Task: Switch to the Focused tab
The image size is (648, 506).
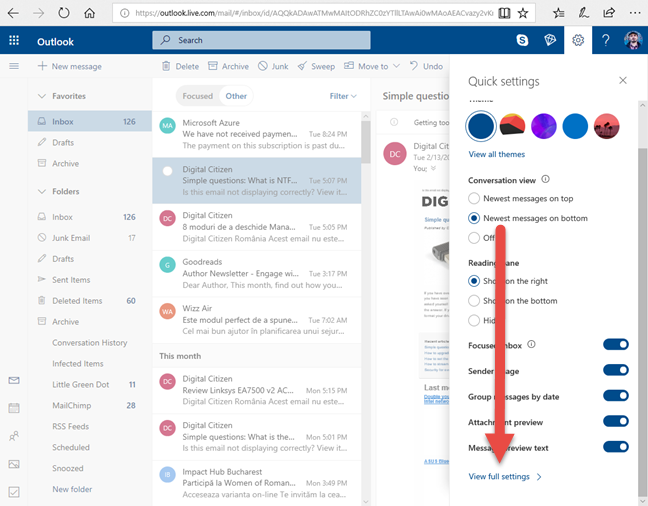Action: (198, 96)
